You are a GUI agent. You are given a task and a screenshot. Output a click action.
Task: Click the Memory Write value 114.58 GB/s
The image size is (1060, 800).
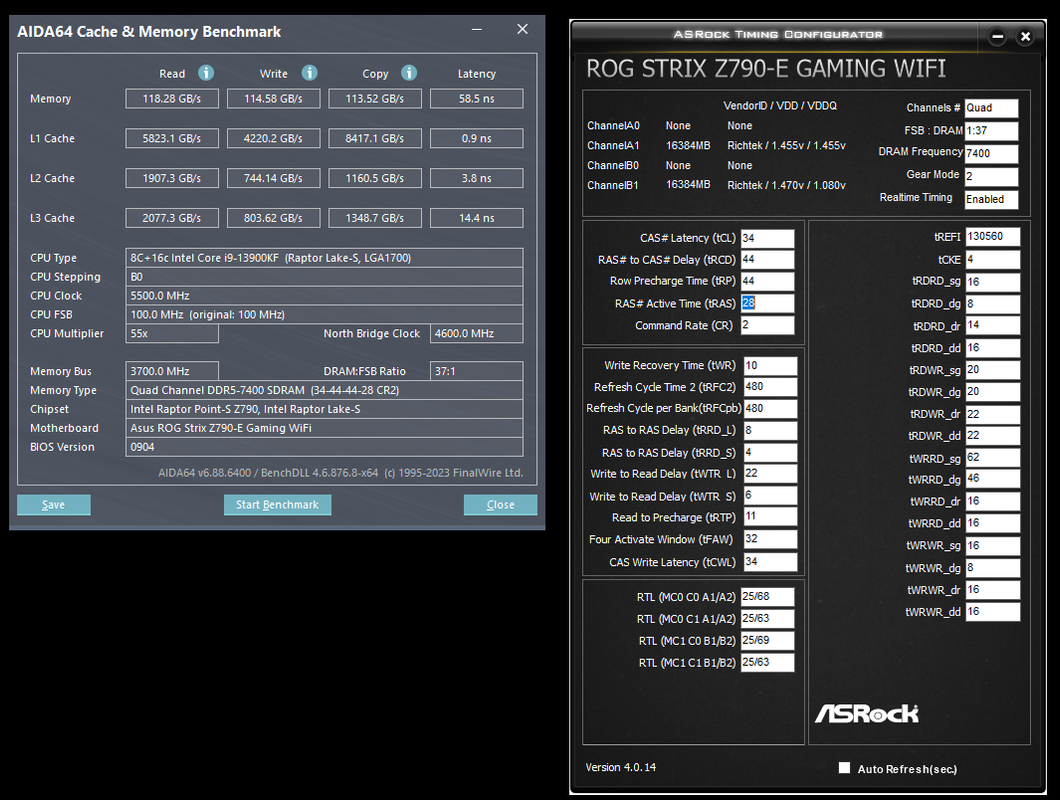[273, 99]
